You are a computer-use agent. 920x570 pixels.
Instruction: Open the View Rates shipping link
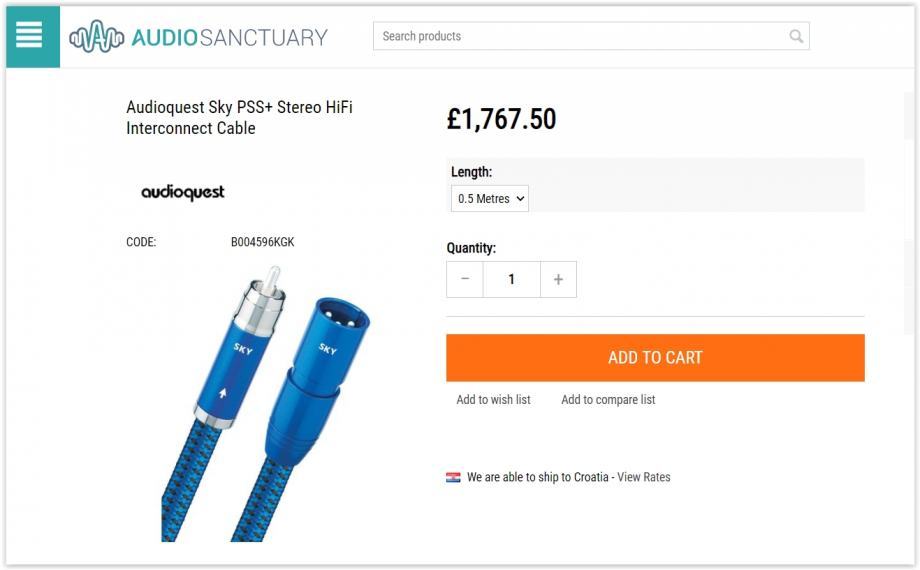tap(644, 477)
